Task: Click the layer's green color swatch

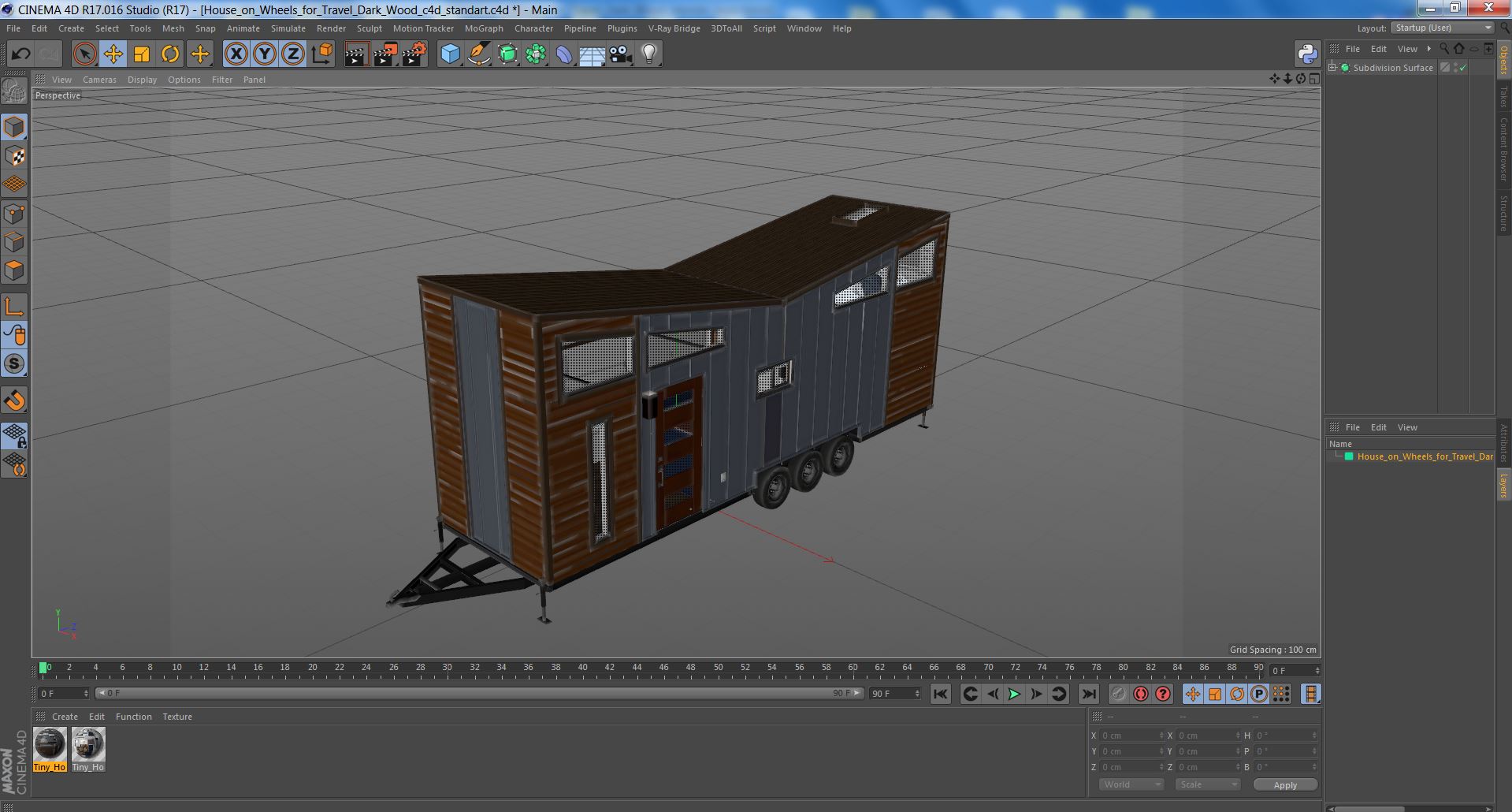Action: [1348, 456]
